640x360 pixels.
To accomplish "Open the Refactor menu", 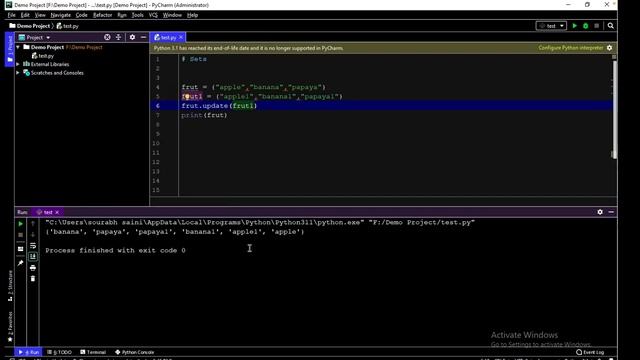I will tap(102, 15).
